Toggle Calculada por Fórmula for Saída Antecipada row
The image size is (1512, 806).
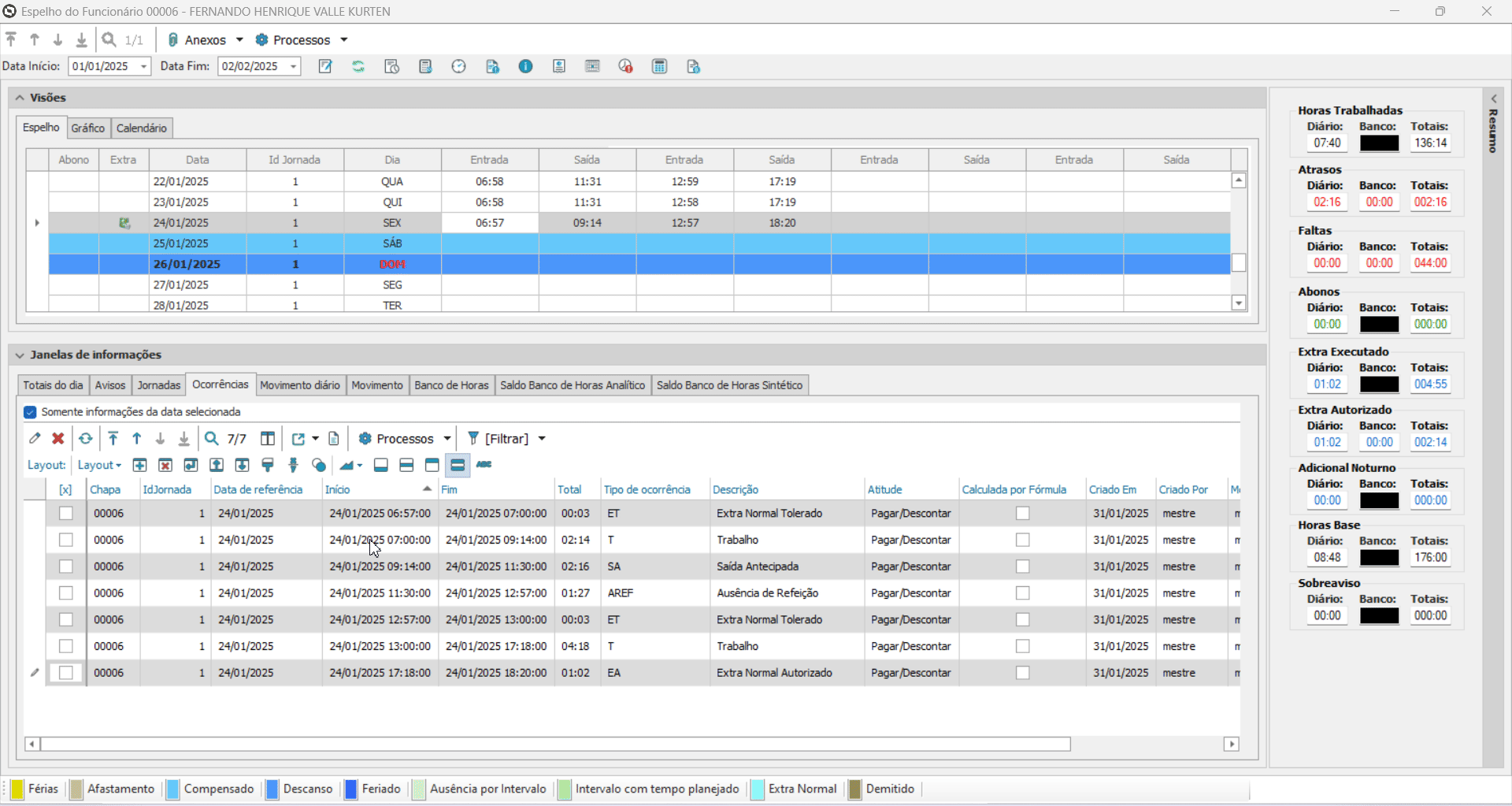(1022, 566)
